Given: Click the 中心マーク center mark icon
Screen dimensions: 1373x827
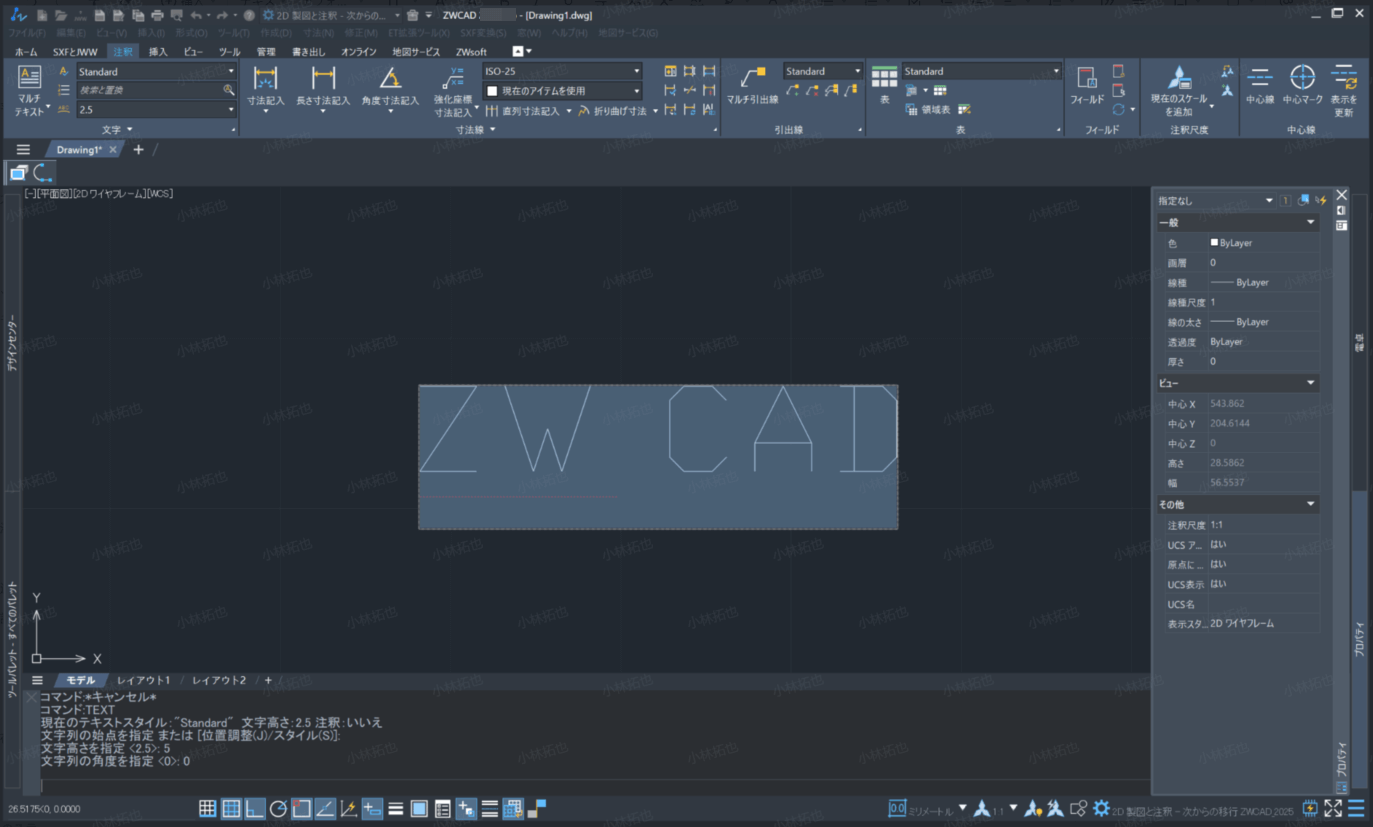Looking at the screenshot, I should [x=1302, y=77].
